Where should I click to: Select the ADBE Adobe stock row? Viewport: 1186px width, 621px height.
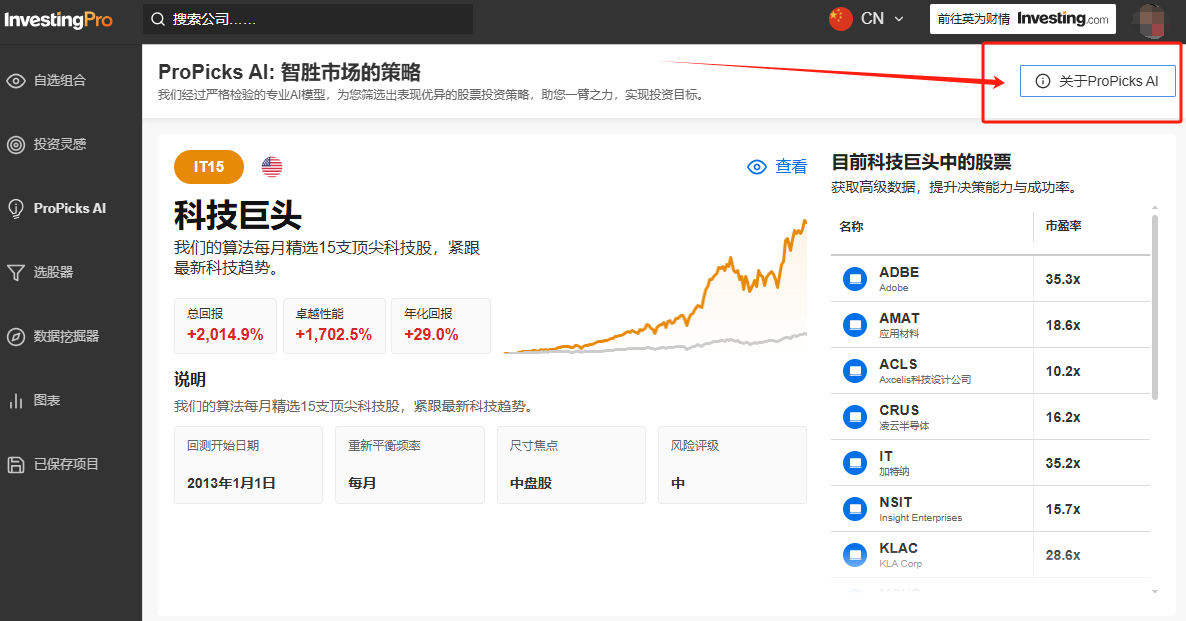coord(990,279)
